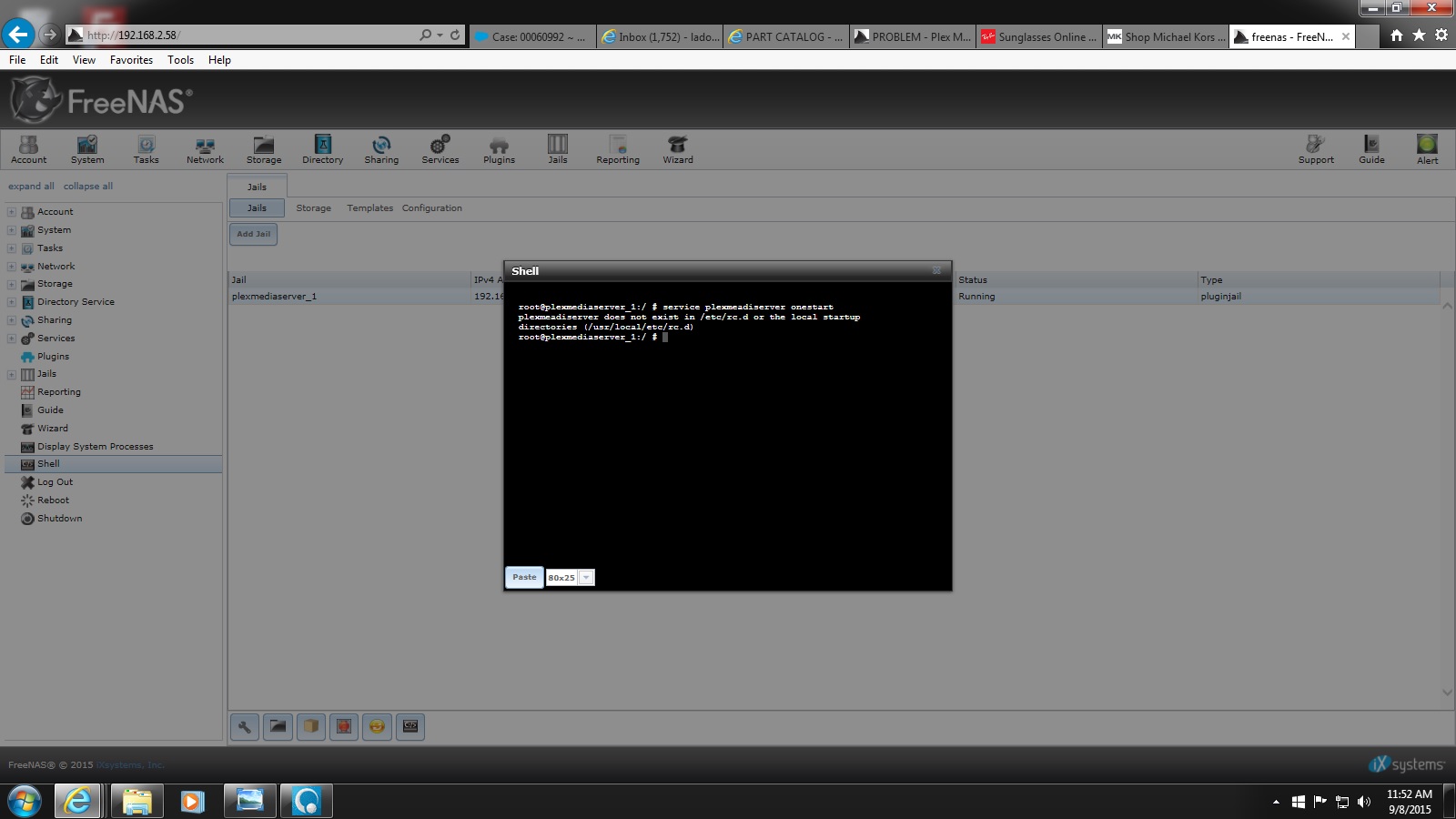
Task: Open the 80x25 terminal size dropdown
Action: click(x=587, y=577)
